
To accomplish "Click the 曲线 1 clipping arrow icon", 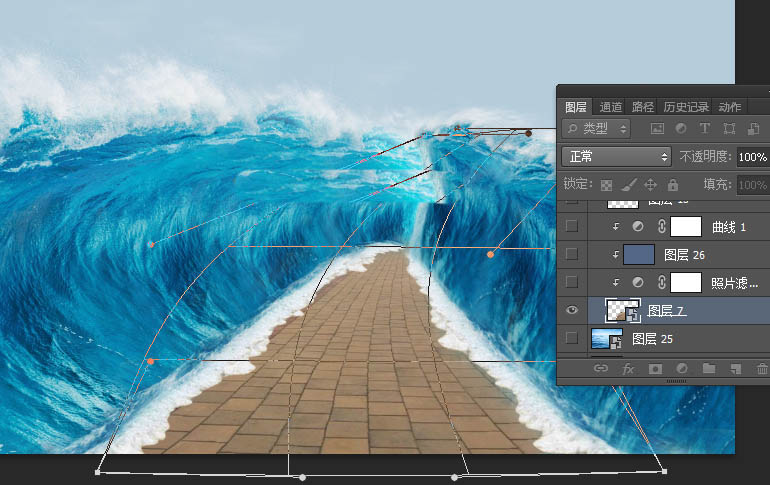I will coord(615,226).
